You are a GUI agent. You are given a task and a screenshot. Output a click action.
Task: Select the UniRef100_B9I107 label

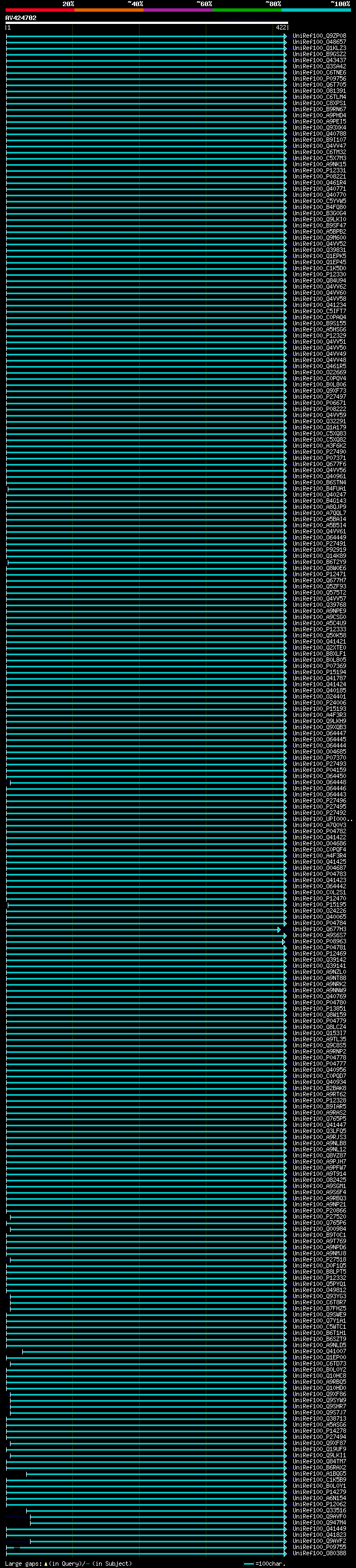(x=319, y=140)
